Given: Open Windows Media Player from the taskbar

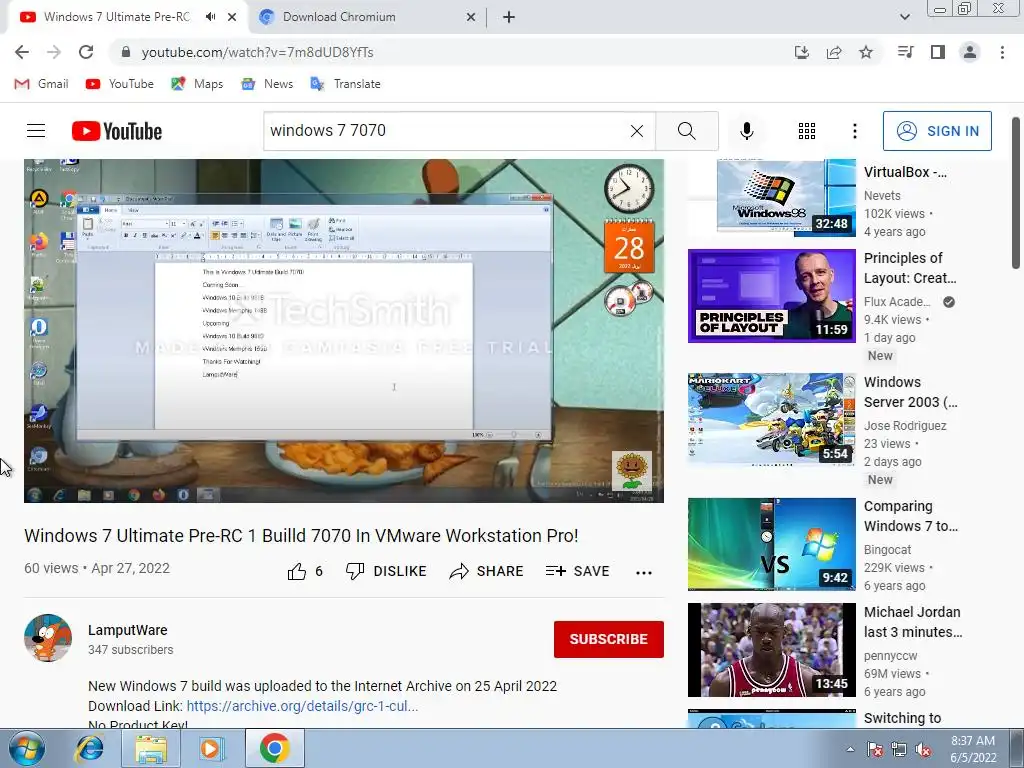Looking at the screenshot, I should click(x=211, y=748).
